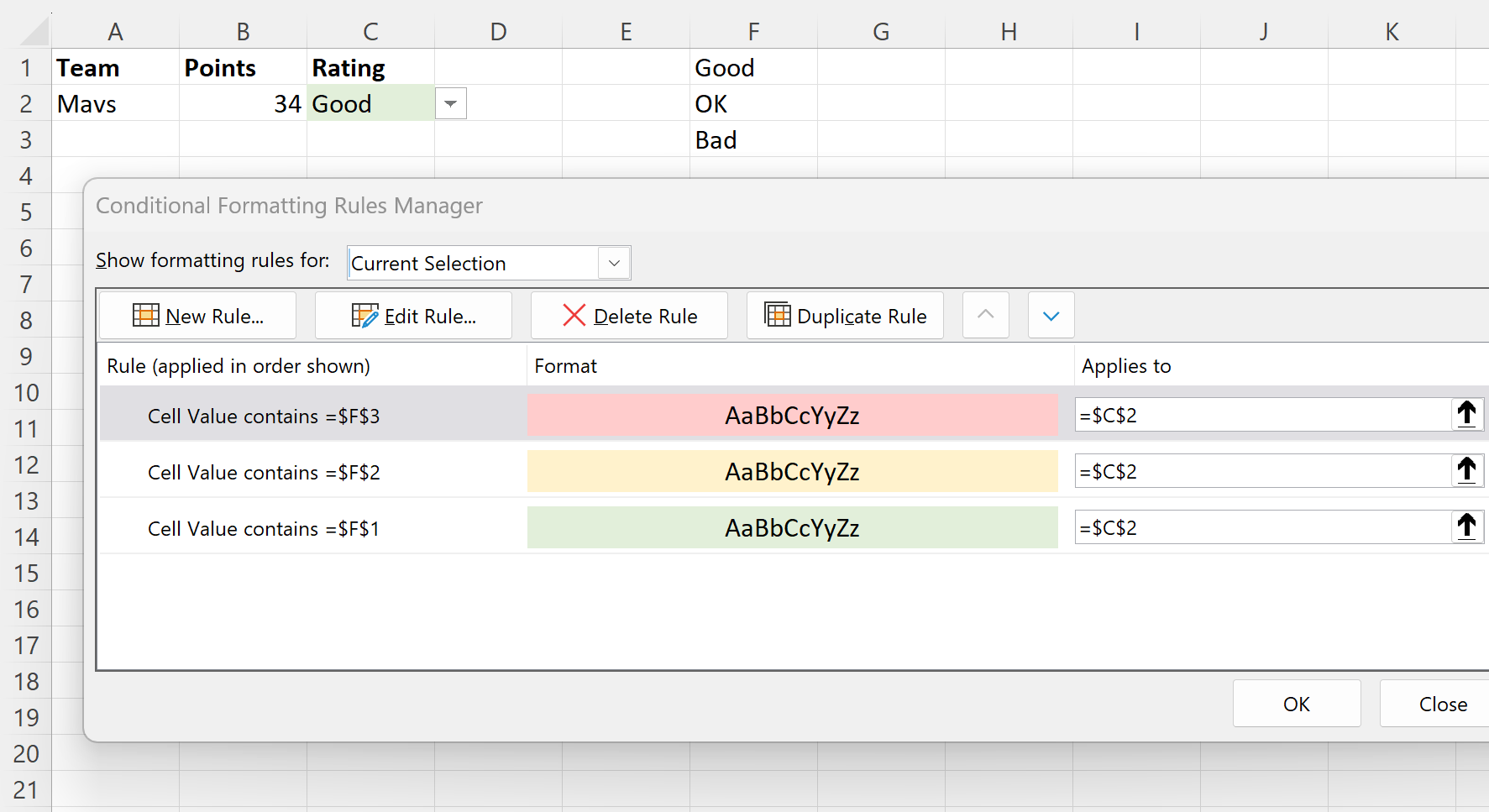Click range selector arrow for the $F$2 rule

coord(1466,470)
